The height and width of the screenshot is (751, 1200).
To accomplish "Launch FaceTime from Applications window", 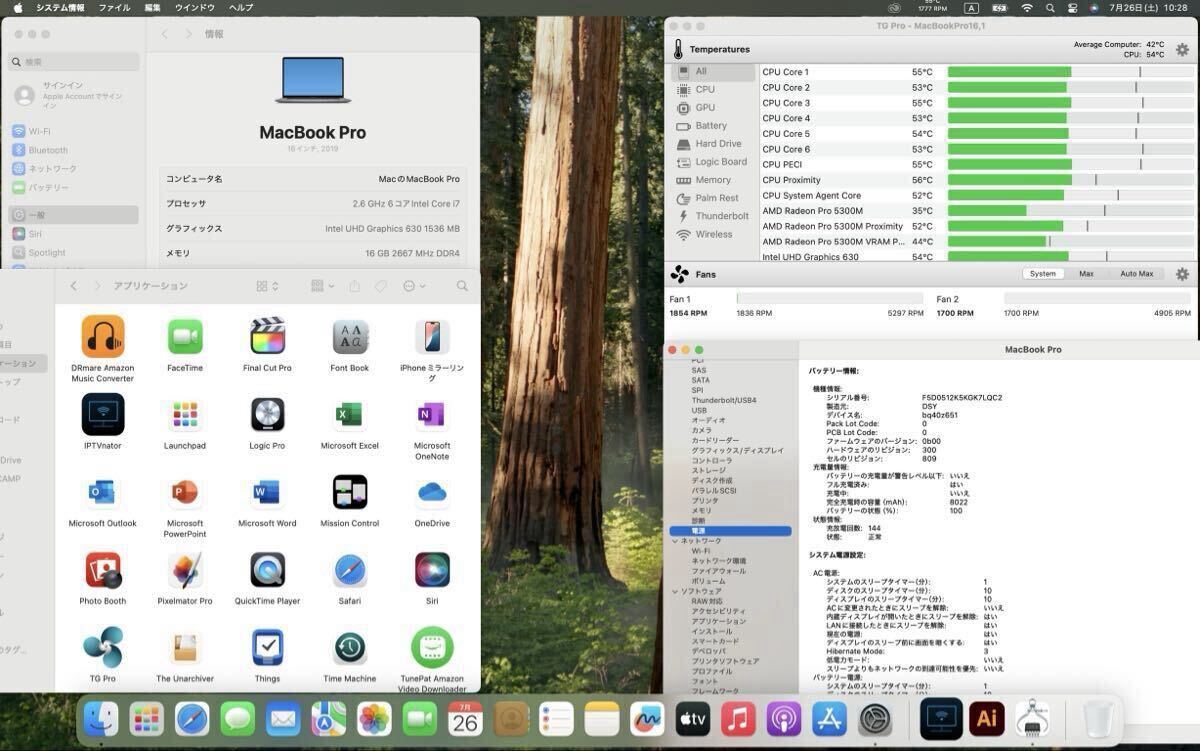I will click(185, 337).
